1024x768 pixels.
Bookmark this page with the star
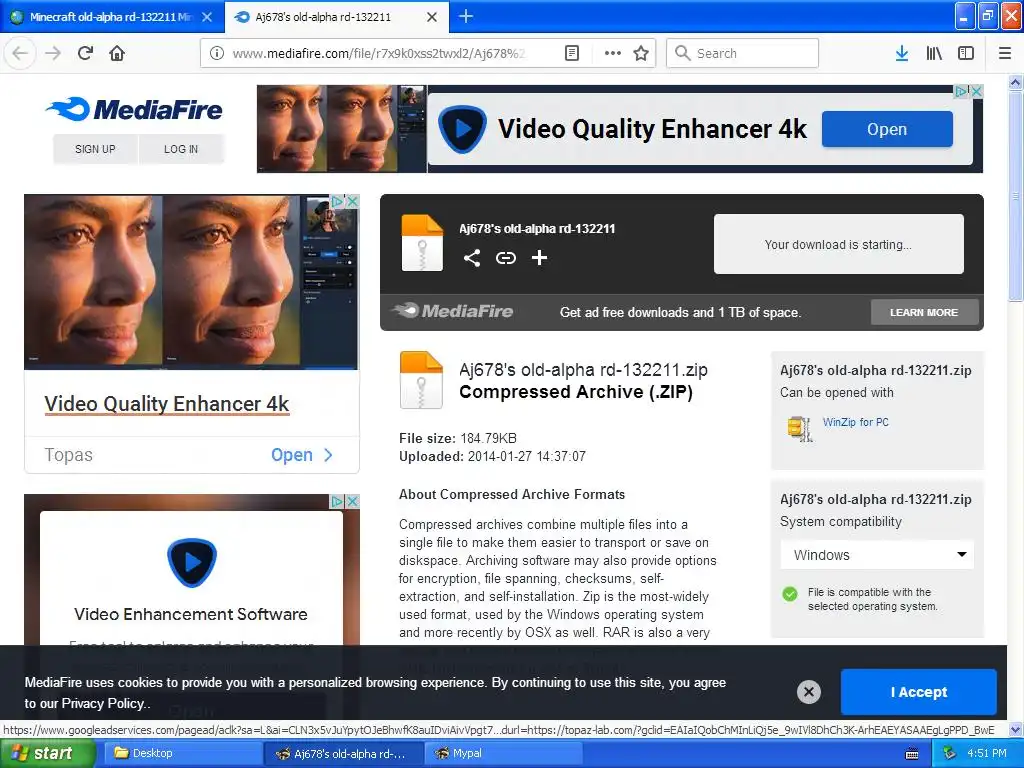[x=641, y=53]
